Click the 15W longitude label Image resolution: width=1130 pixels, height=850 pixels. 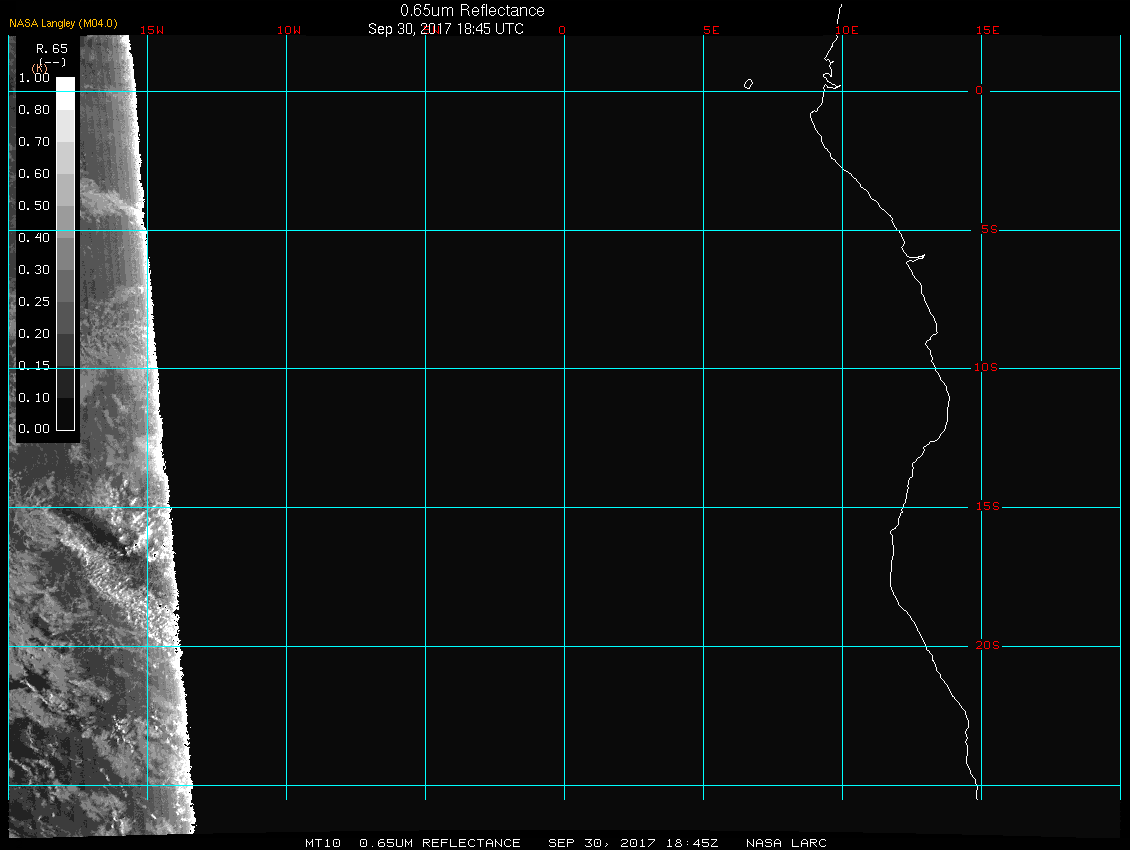[152, 30]
